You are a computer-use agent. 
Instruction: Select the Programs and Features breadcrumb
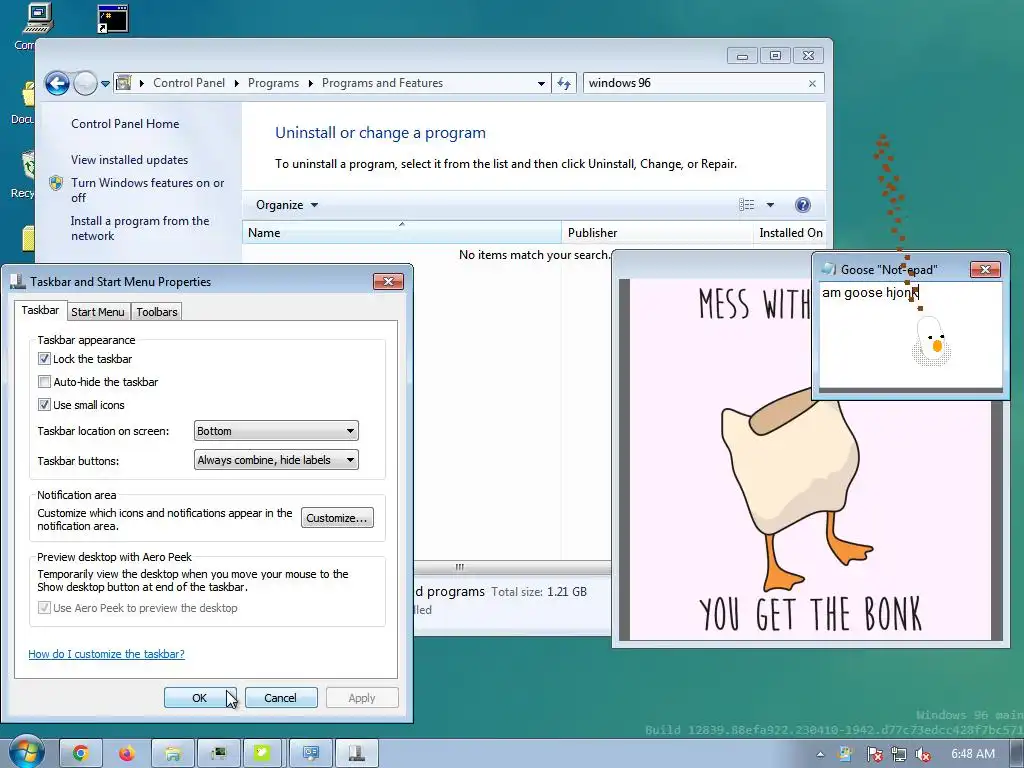coord(382,83)
